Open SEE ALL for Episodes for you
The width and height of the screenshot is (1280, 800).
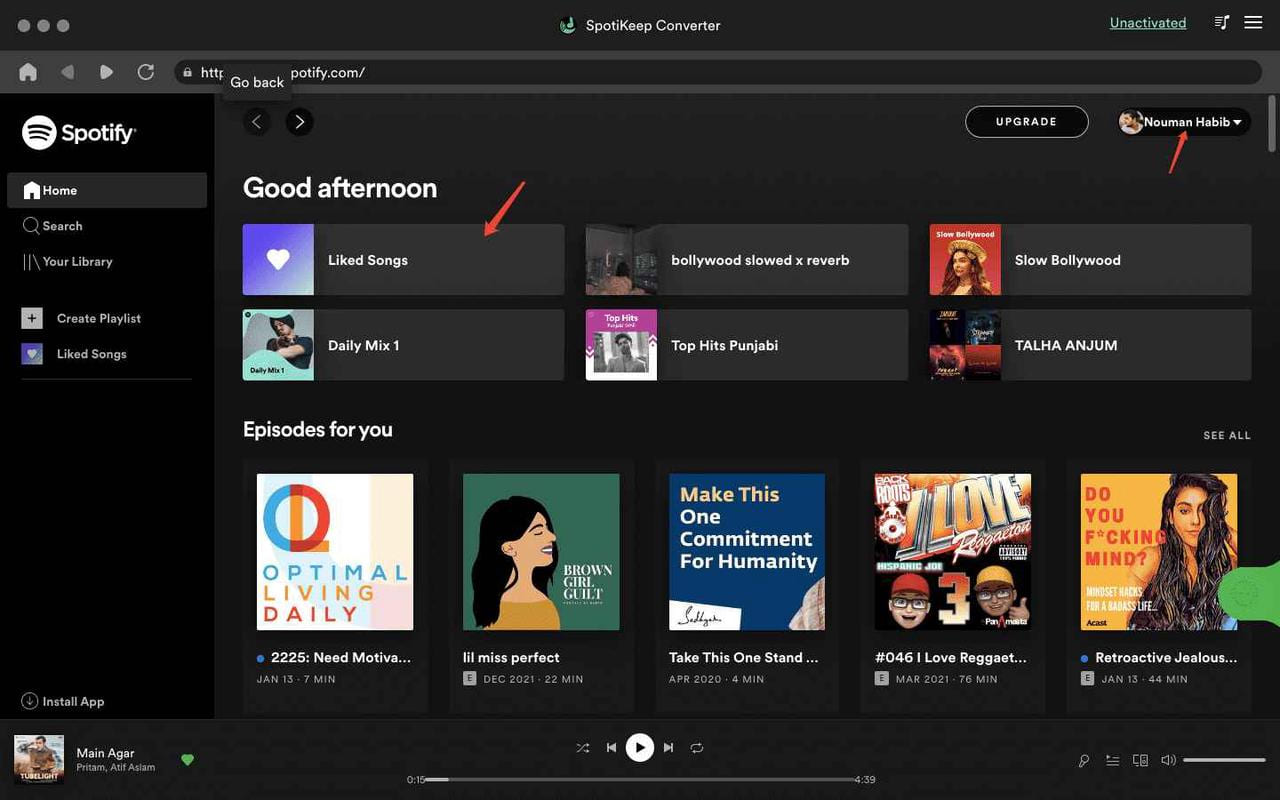pyautogui.click(x=1227, y=435)
